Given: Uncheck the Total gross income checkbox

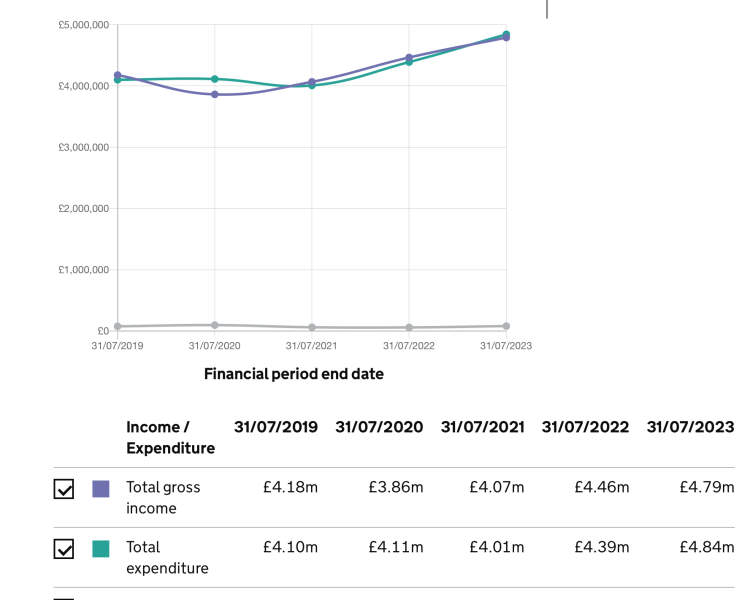Looking at the screenshot, I should 64,489.
